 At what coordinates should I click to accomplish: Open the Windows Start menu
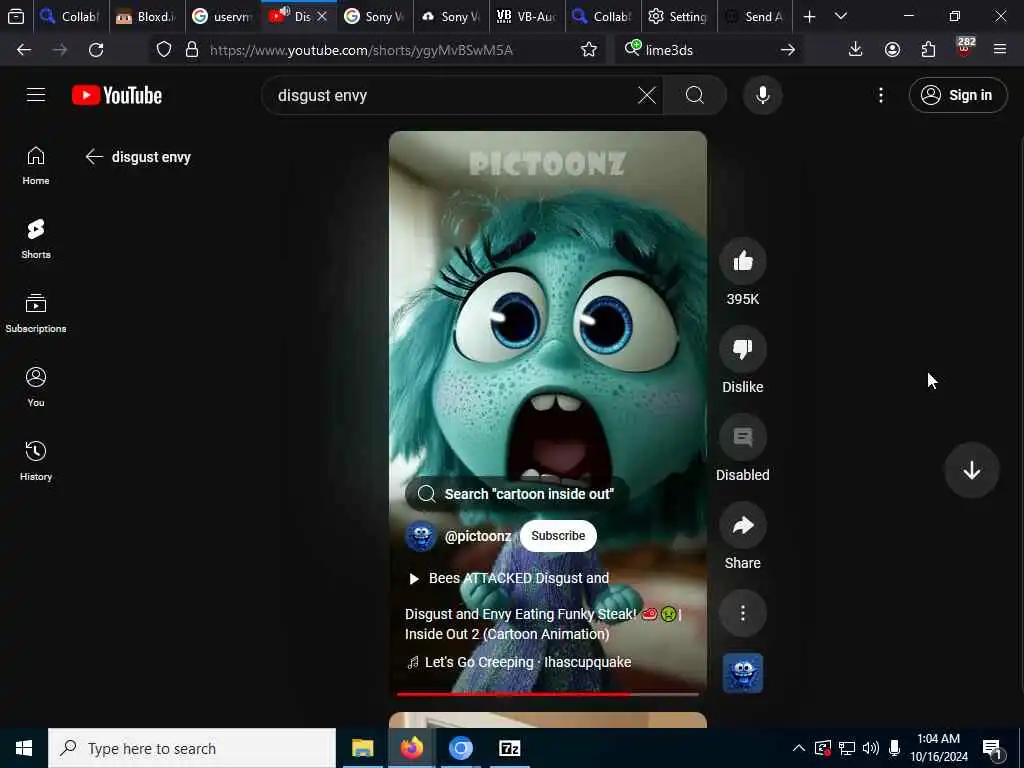click(x=24, y=748)
